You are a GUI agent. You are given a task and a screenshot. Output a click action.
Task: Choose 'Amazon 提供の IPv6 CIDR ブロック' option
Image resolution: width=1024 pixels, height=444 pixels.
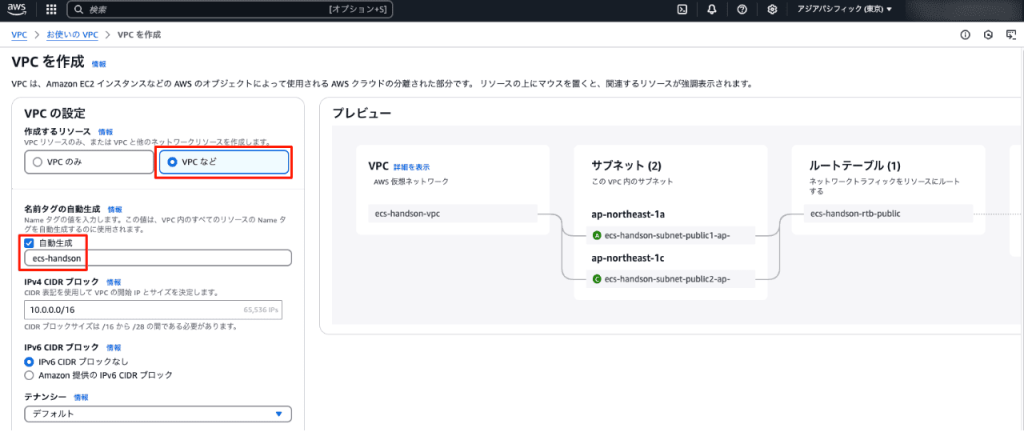click(x=29, y=375)
